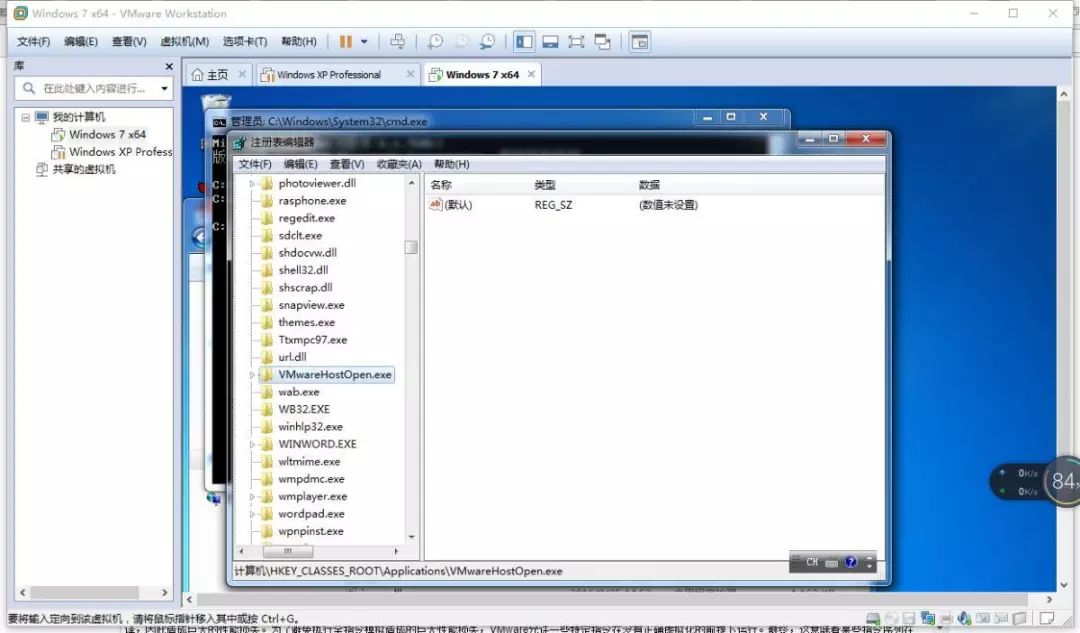Select the shell32.dll registry key
This screenshot has width=1080, height=633.
302,270
